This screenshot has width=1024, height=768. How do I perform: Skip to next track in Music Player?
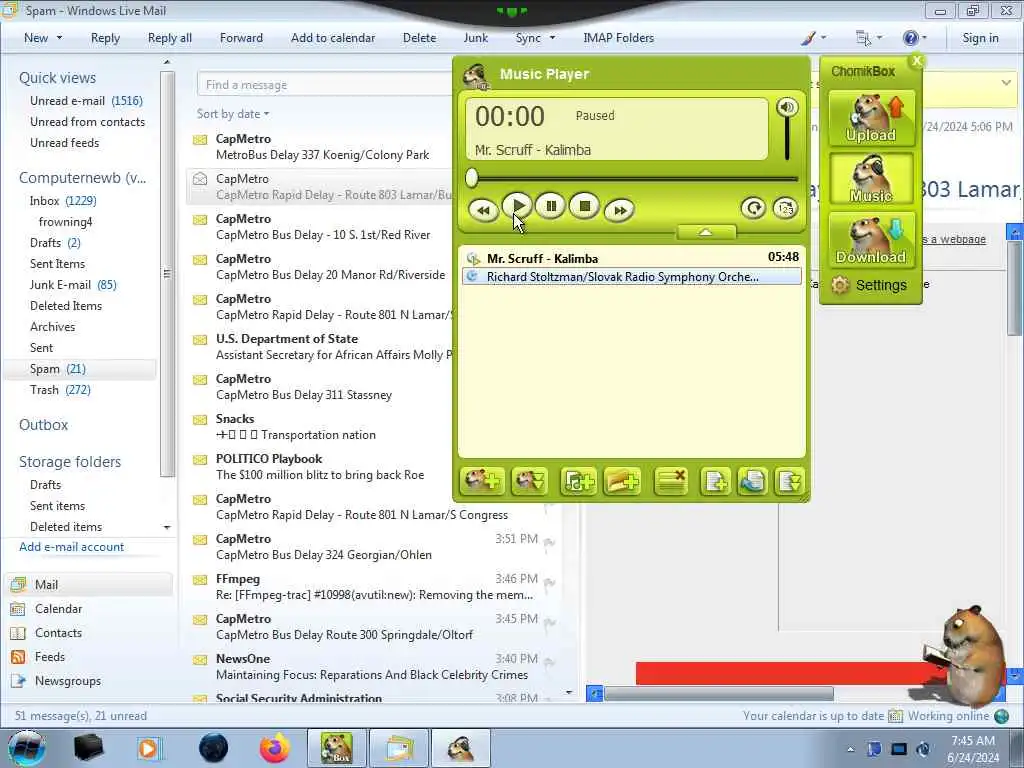619,210
